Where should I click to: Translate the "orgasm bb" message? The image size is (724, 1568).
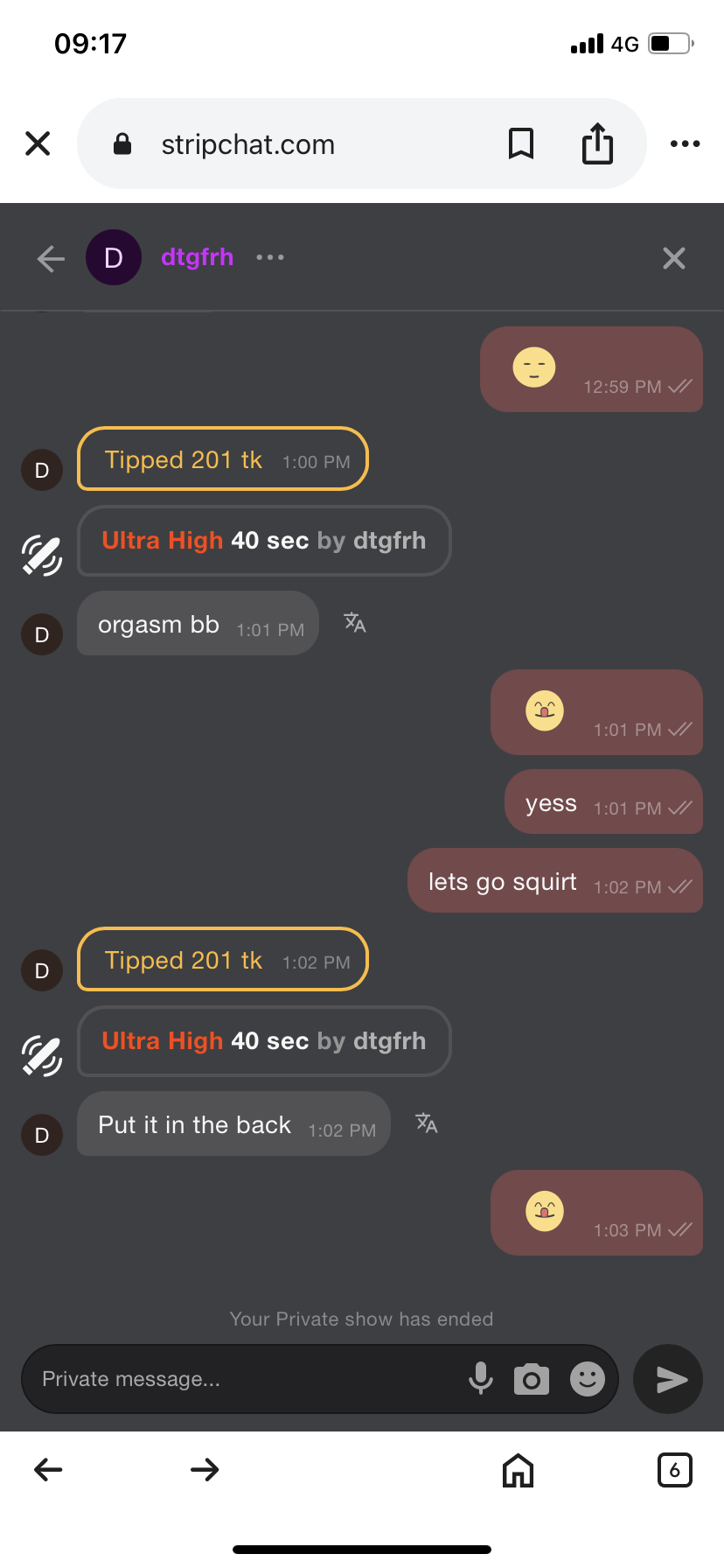click(355, 622)
